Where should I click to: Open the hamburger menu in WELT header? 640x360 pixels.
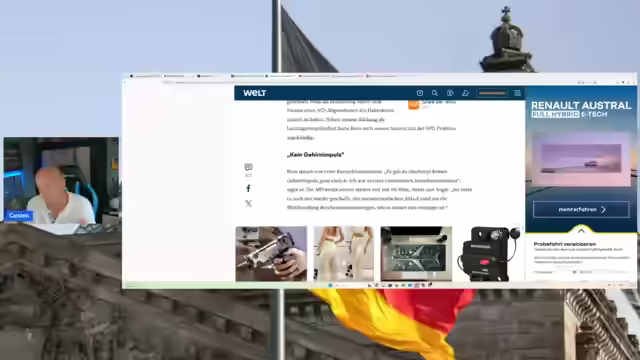(x=517, y=93)
